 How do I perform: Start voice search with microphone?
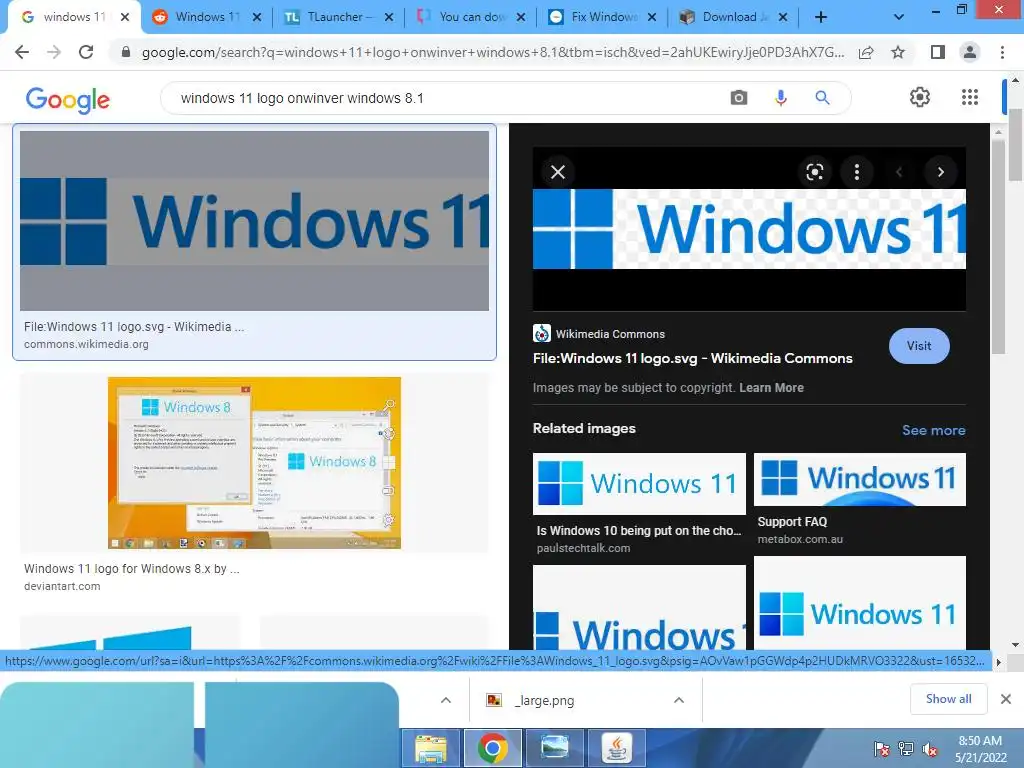pos(780,98)
